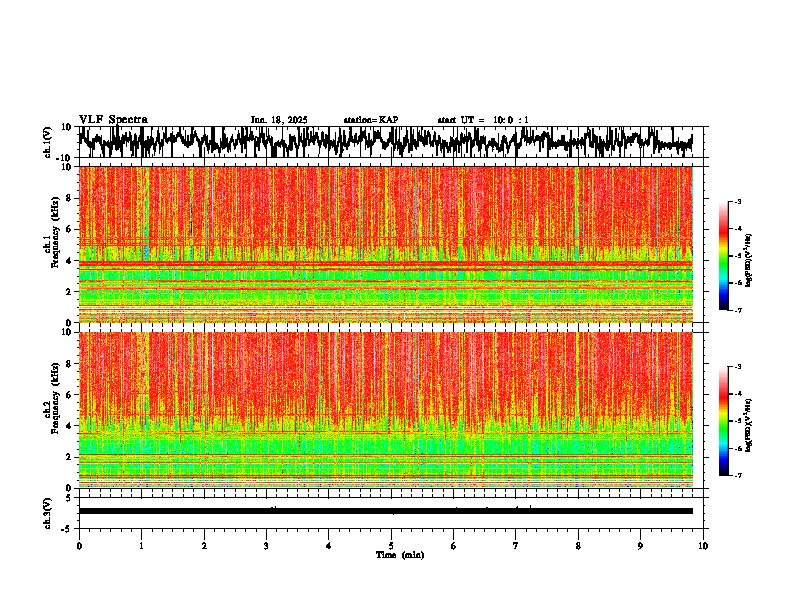
Task: Click time axis end tick label "10"
Action: pos(703,546)
